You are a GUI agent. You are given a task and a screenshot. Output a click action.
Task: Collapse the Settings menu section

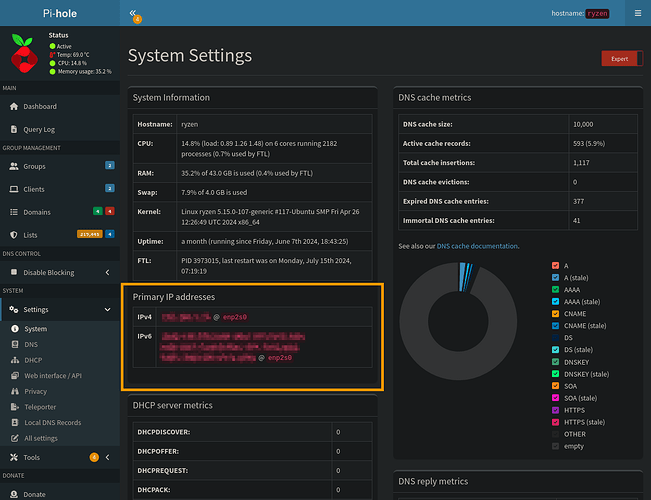click(107, 310)
